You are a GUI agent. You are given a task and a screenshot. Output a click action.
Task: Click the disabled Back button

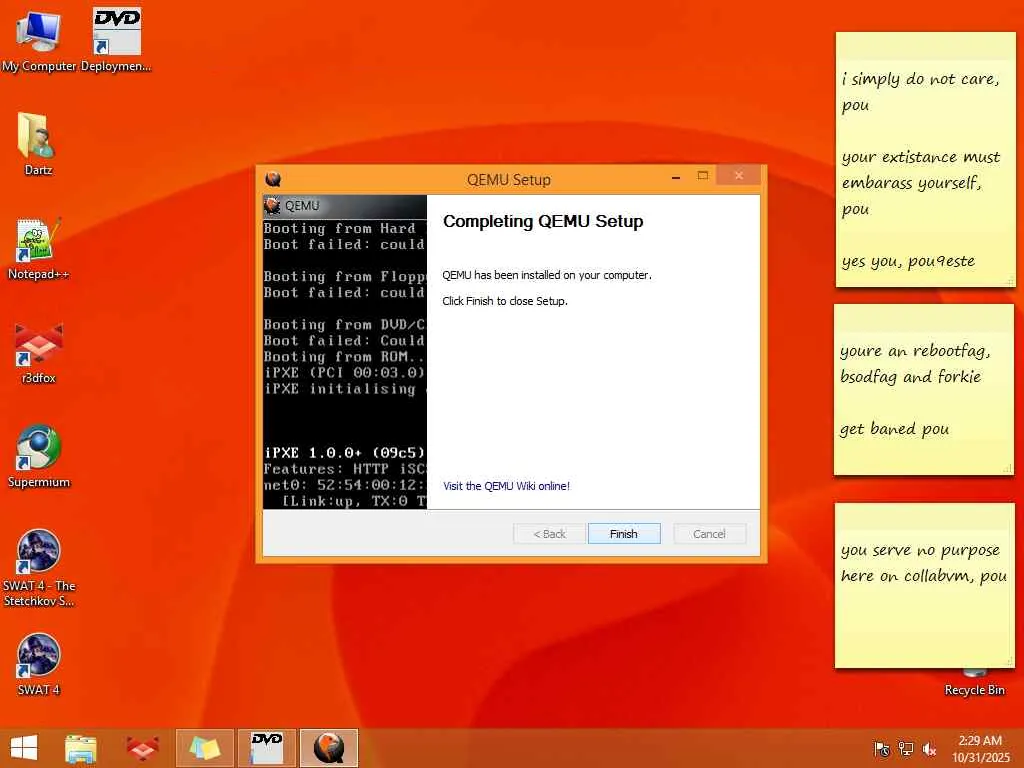pyautogui.click(x=549, y=534)
